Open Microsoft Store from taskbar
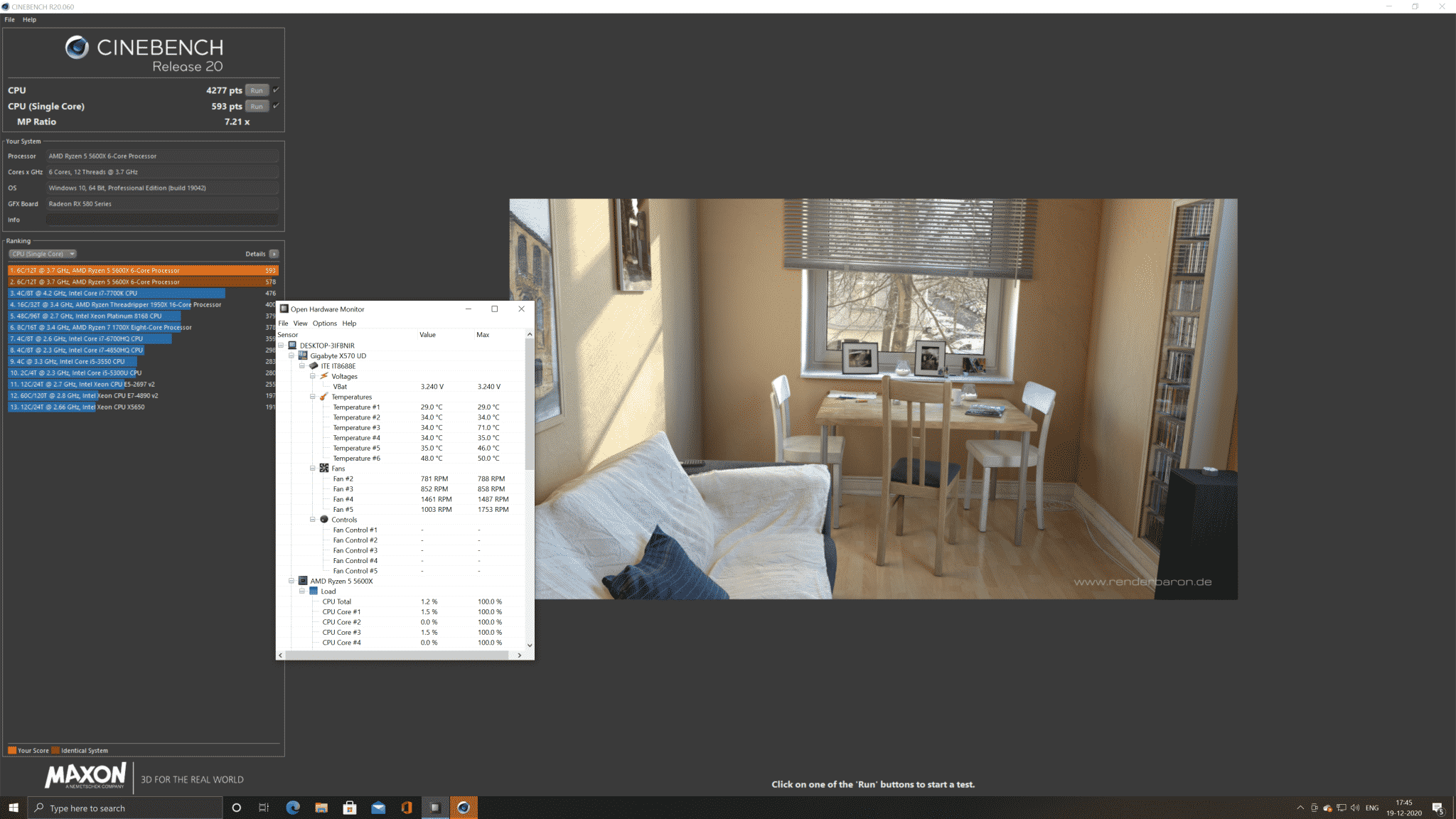 pos(350,808)
